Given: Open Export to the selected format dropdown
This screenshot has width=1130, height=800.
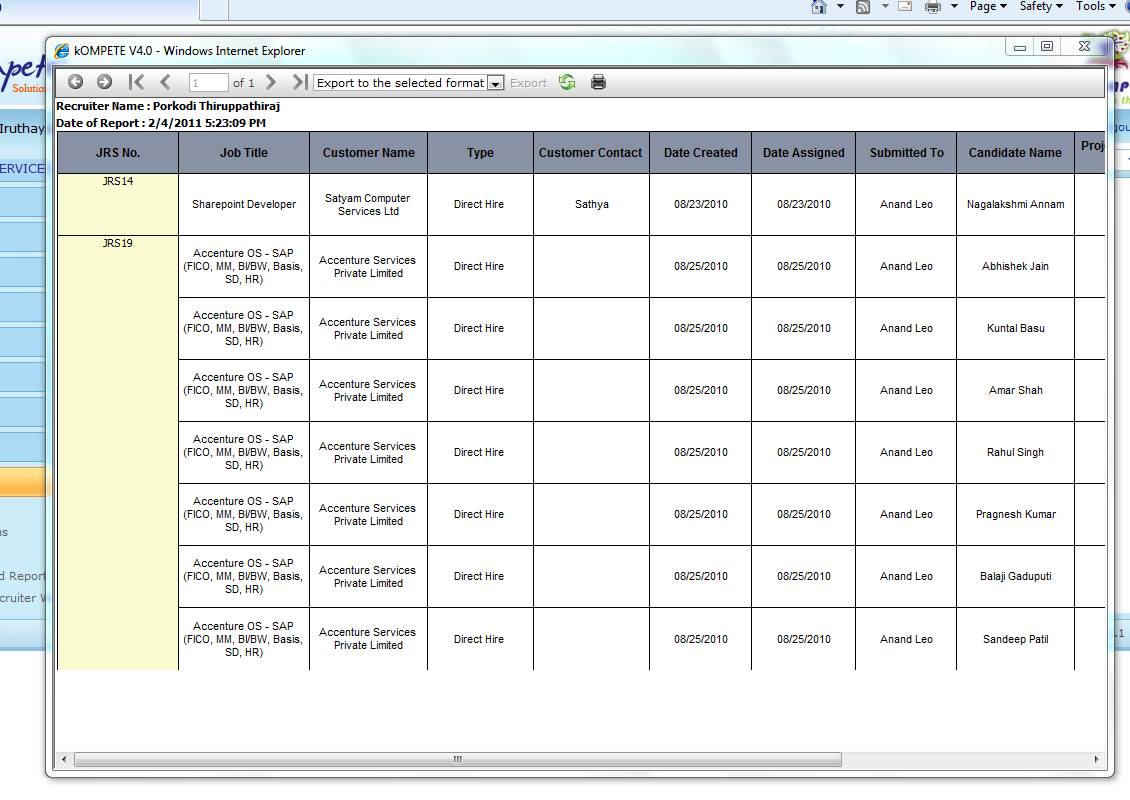Looking at the screenshot, I should tap(495, 83).
